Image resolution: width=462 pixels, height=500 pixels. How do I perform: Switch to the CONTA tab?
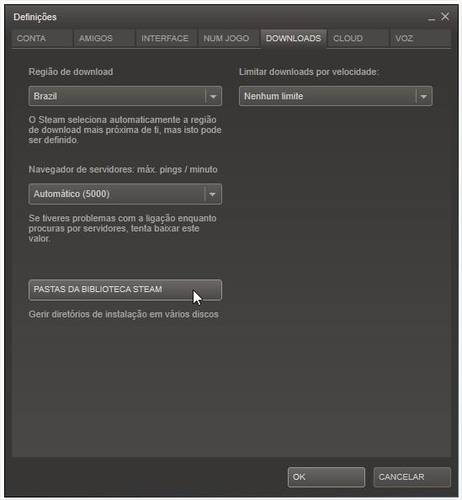(42, 38)
